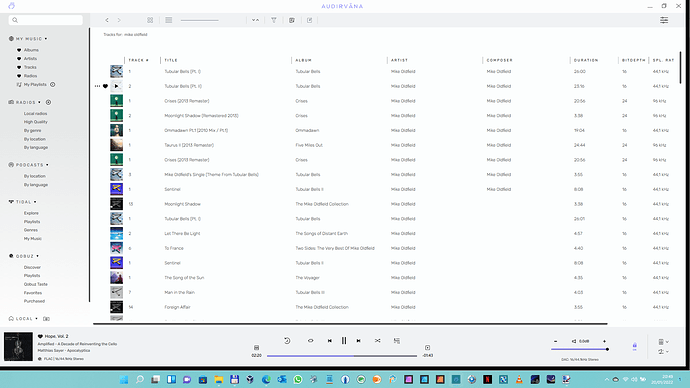Expand the Qobuz section arrow
This screenshot has height=388, width=690.
(x=37, y=256)
